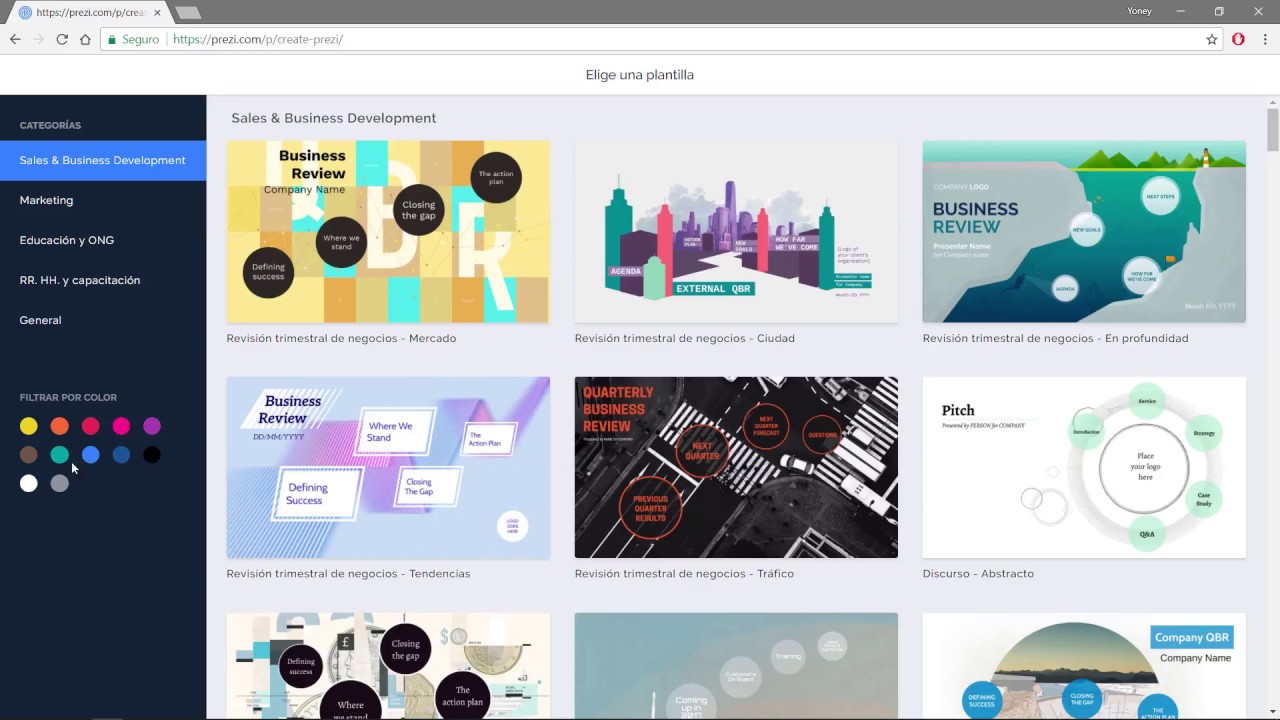Filter templates by orange color

coord(60,426)
